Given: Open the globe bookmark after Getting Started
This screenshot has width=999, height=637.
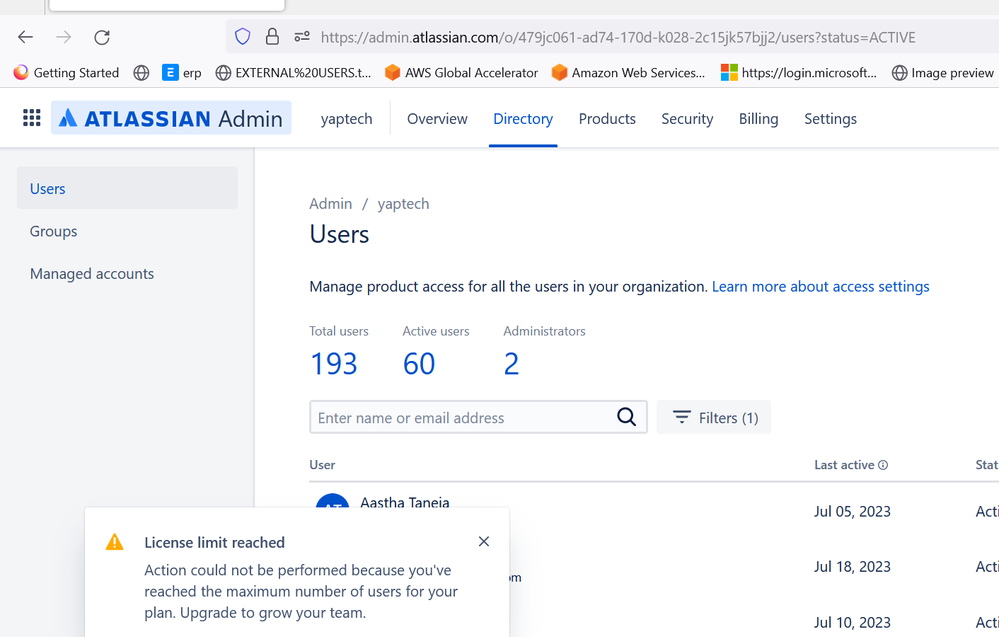Looking at the screenshot, I should [141, 73].
